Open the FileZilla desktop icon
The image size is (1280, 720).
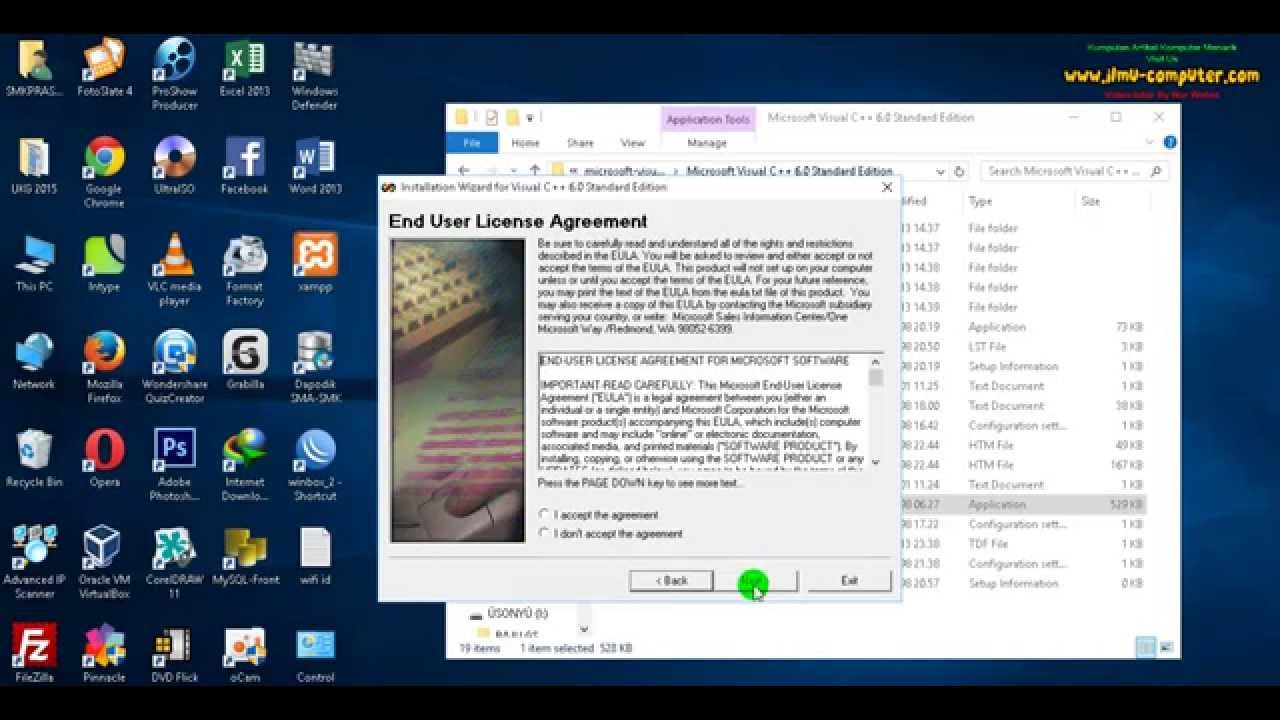tap(34, 653)
